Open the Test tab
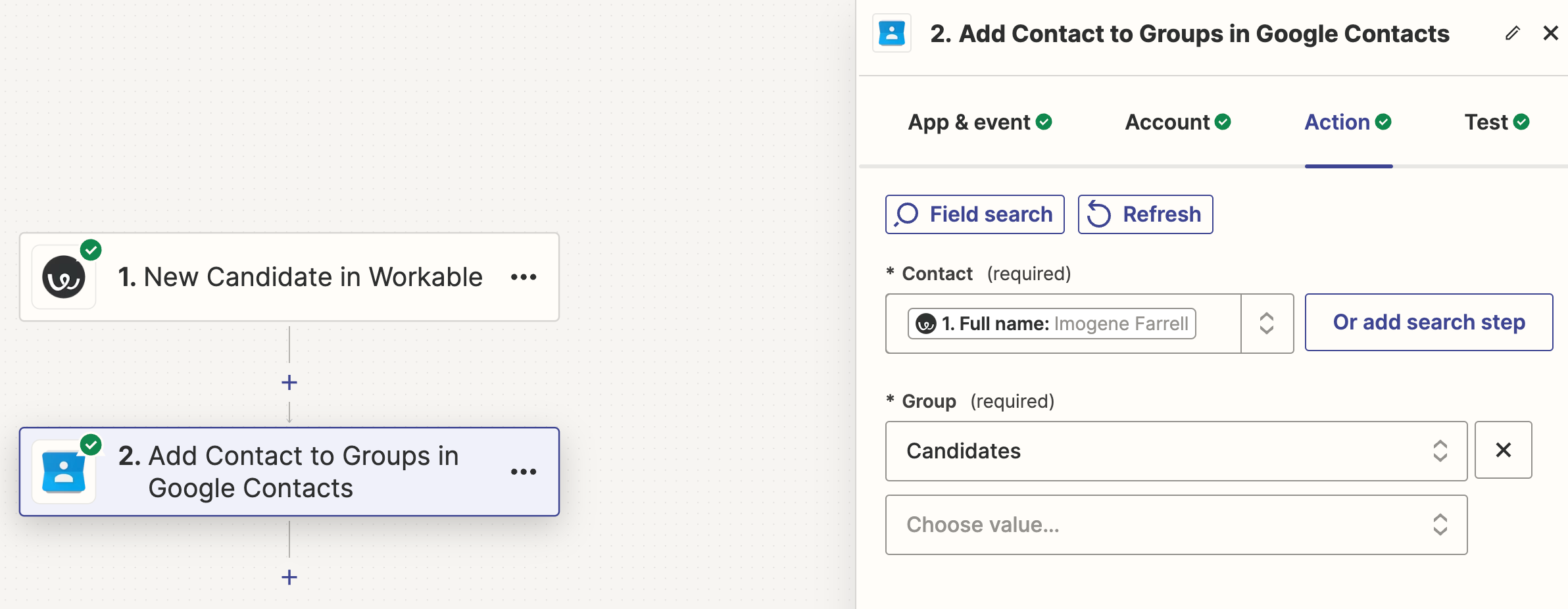The height and width of the screenshot is (609, 1568). [x=1496, y=122]
